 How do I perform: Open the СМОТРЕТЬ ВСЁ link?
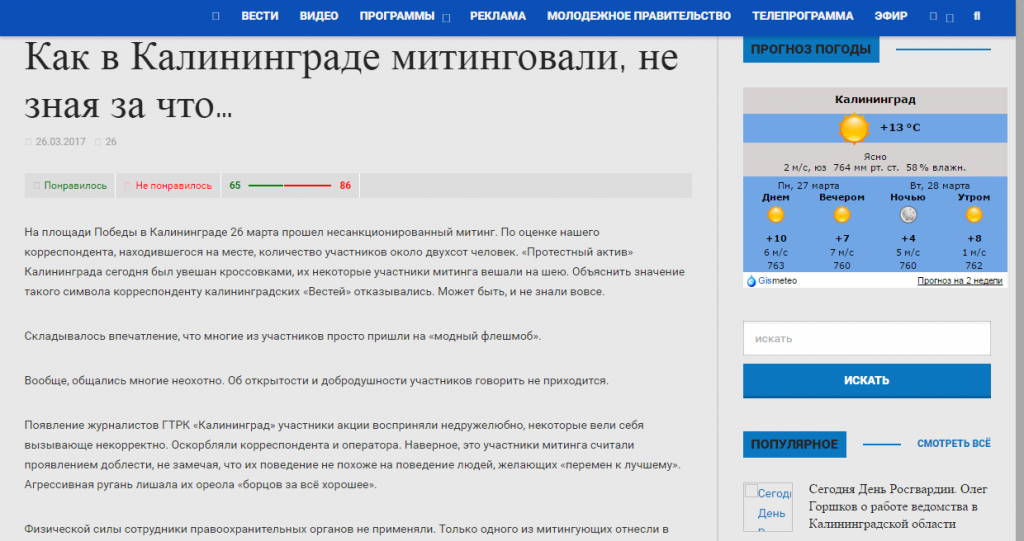(x=953, y=443)
